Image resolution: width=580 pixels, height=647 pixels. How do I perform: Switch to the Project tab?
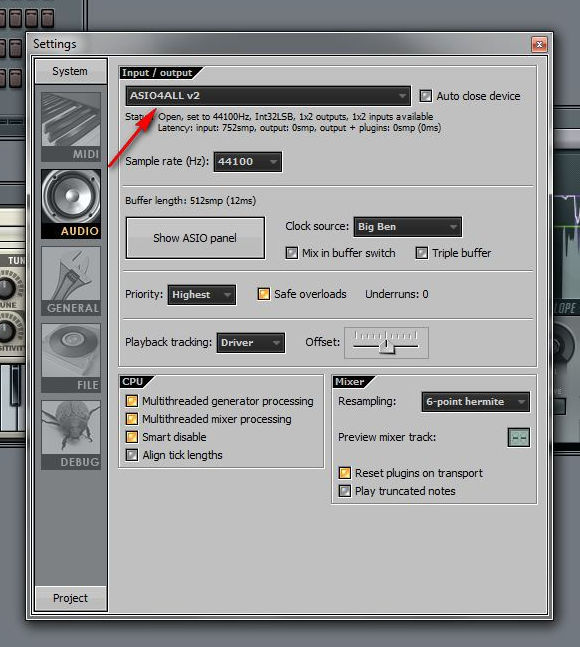[x=71, y=598]
